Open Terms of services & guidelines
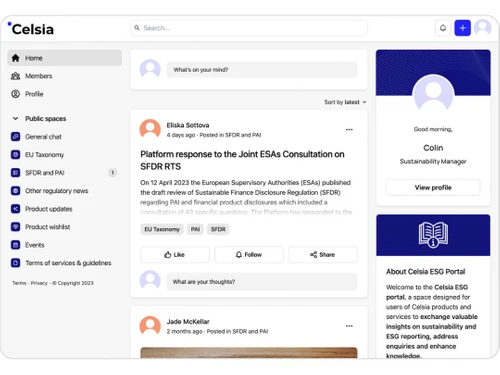The width and height of the screenshot is (500, 375). point(65,263)
